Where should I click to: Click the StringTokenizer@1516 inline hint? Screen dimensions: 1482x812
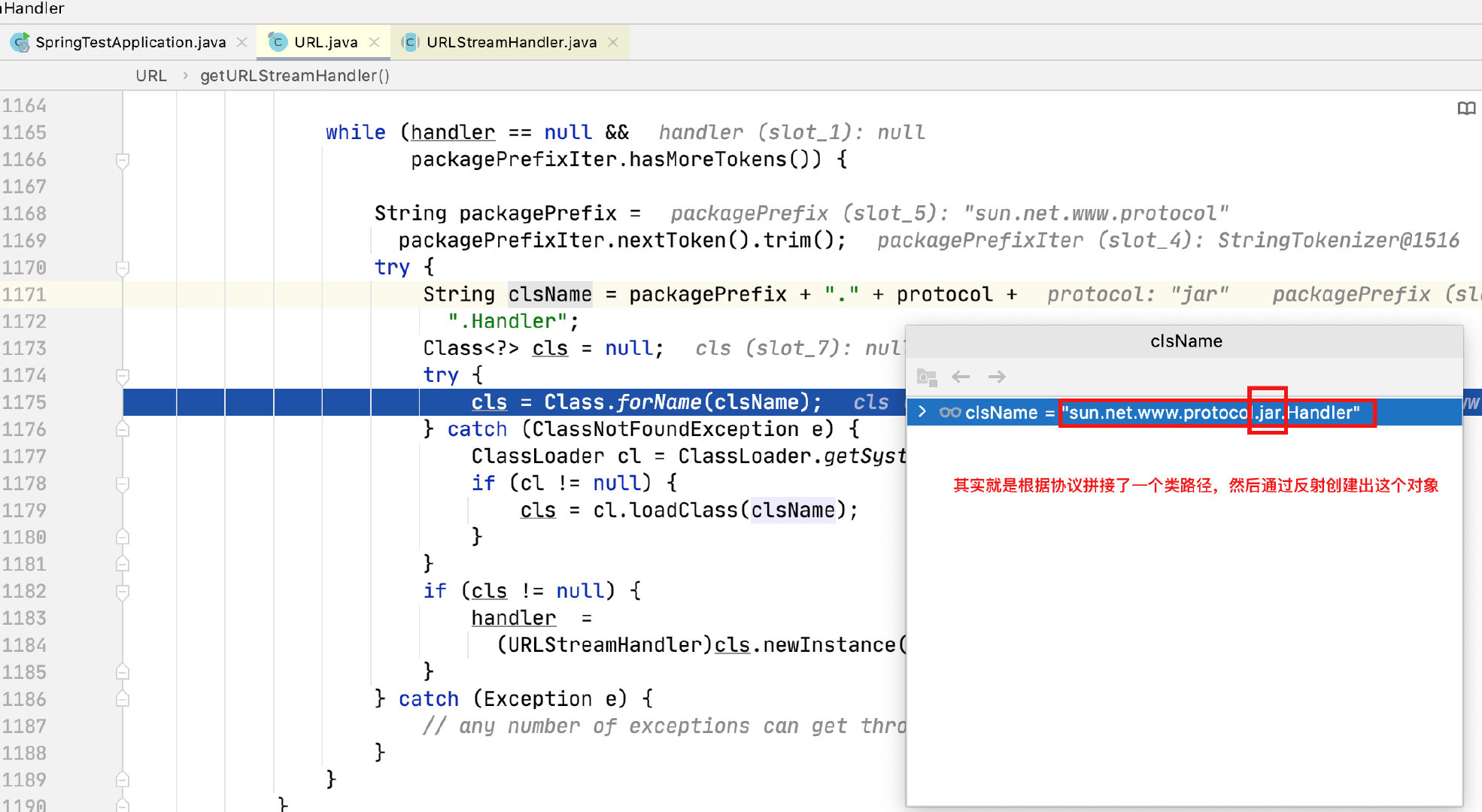pos(1339,241)
